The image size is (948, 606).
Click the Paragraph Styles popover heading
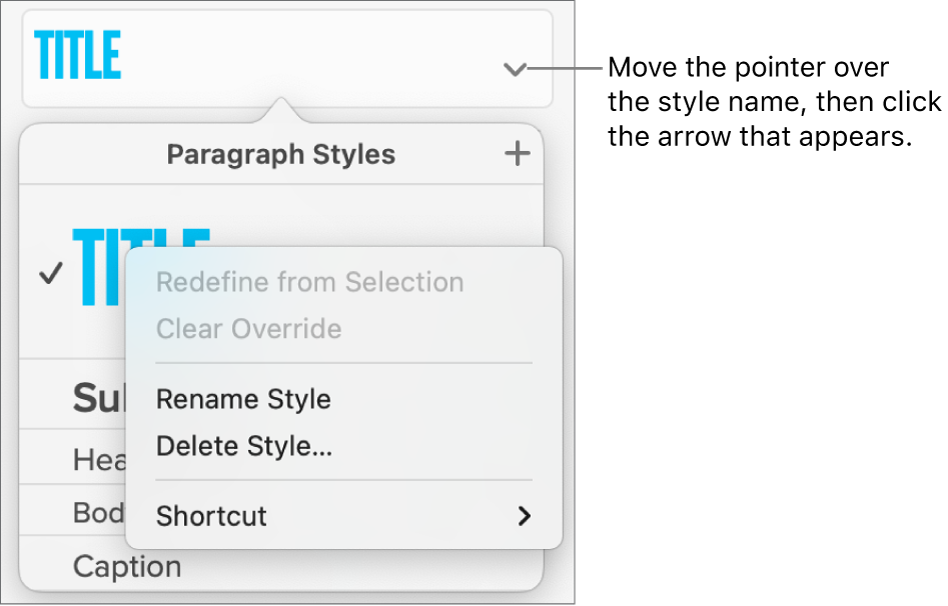tap(281, 155)
